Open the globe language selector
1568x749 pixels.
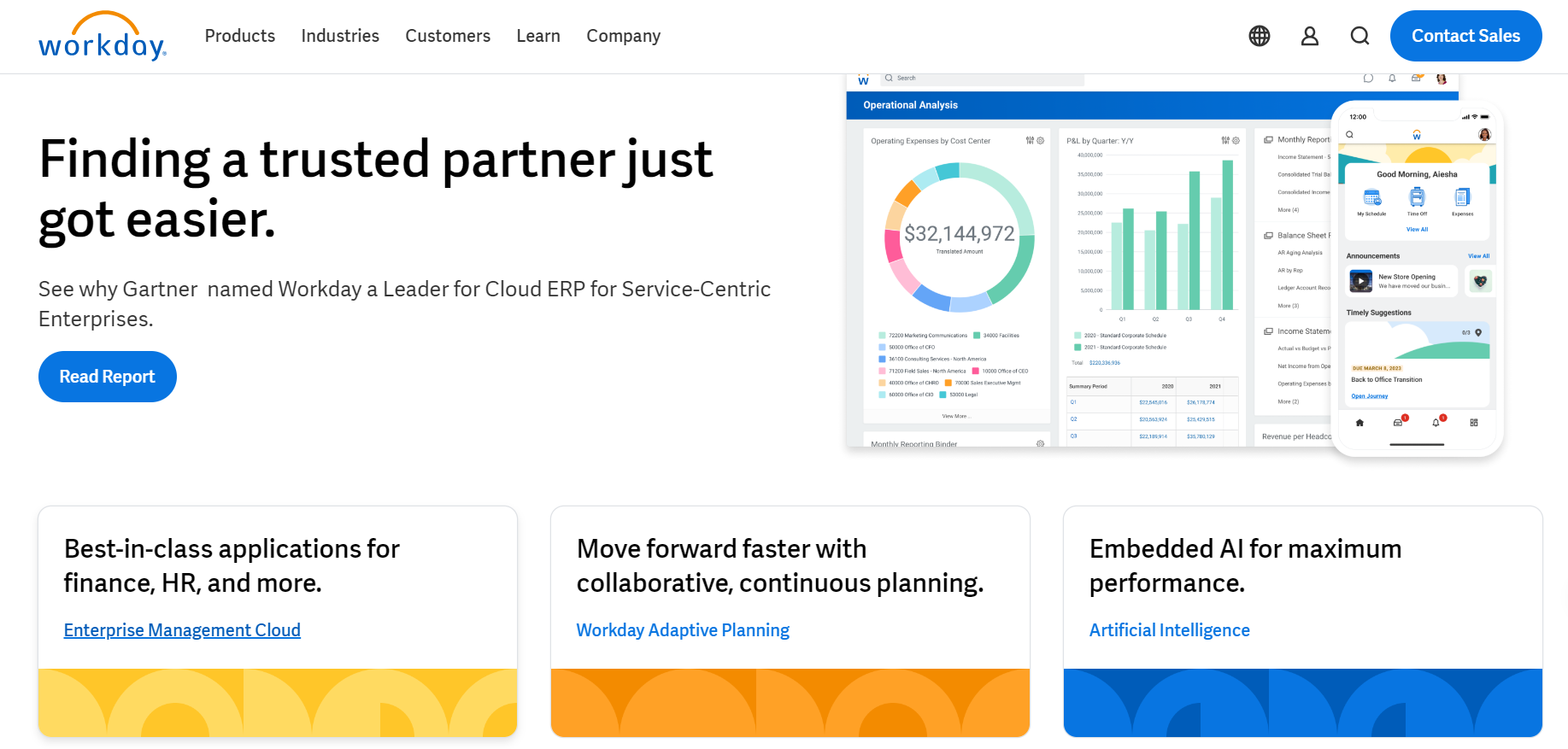1260,36
